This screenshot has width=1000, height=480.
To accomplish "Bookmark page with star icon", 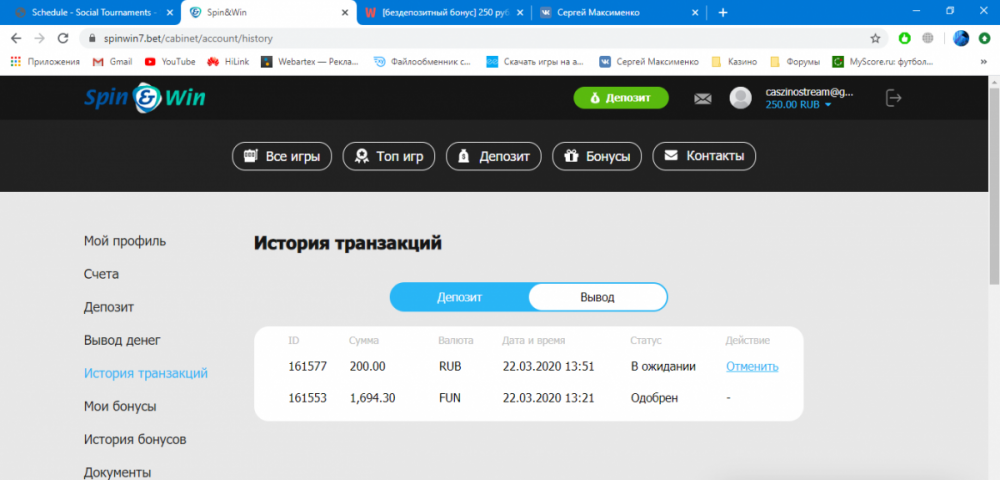I will tap(875, 38).
